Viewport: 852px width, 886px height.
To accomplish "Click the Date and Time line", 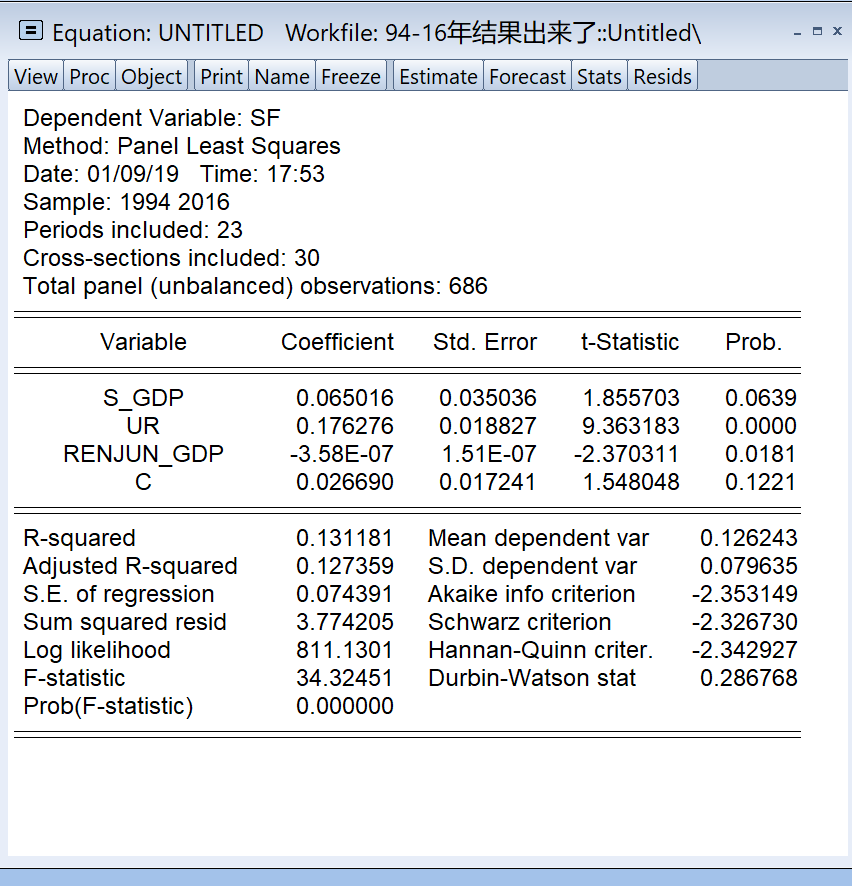I will tap(174, 174).
